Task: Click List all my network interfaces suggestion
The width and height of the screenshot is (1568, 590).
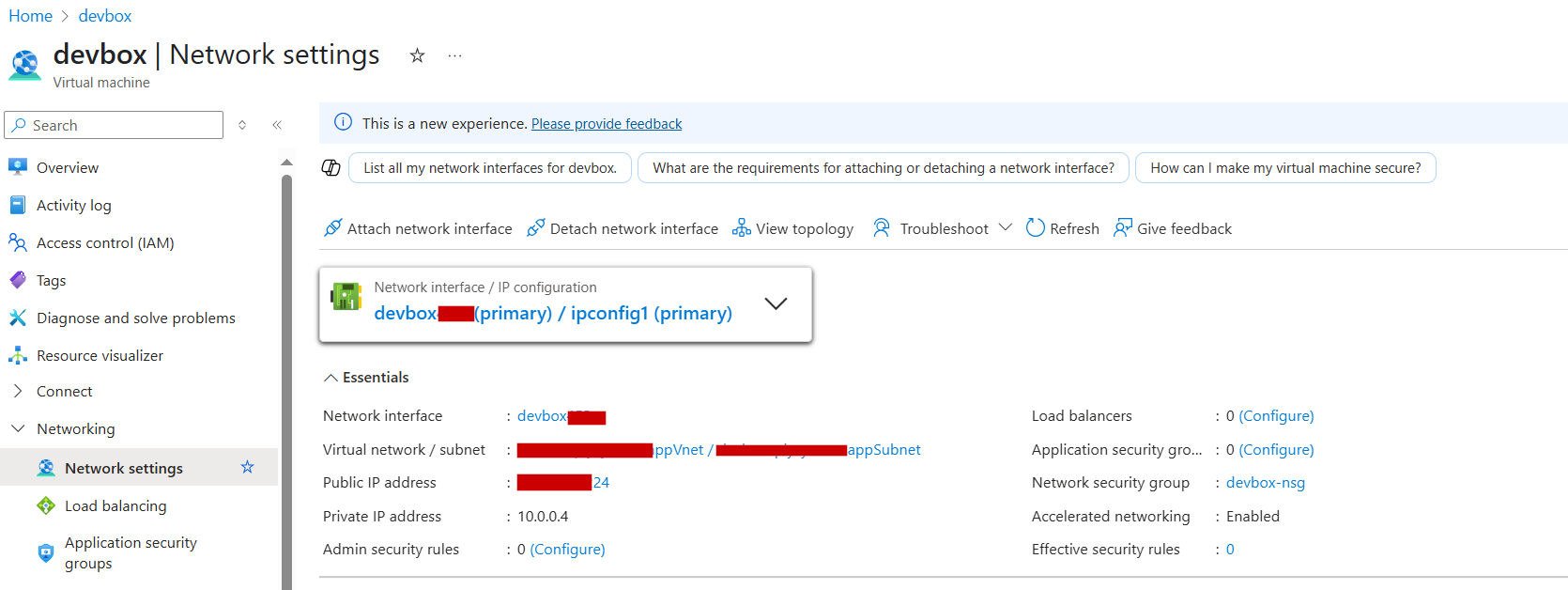Action: coord(490,167)
